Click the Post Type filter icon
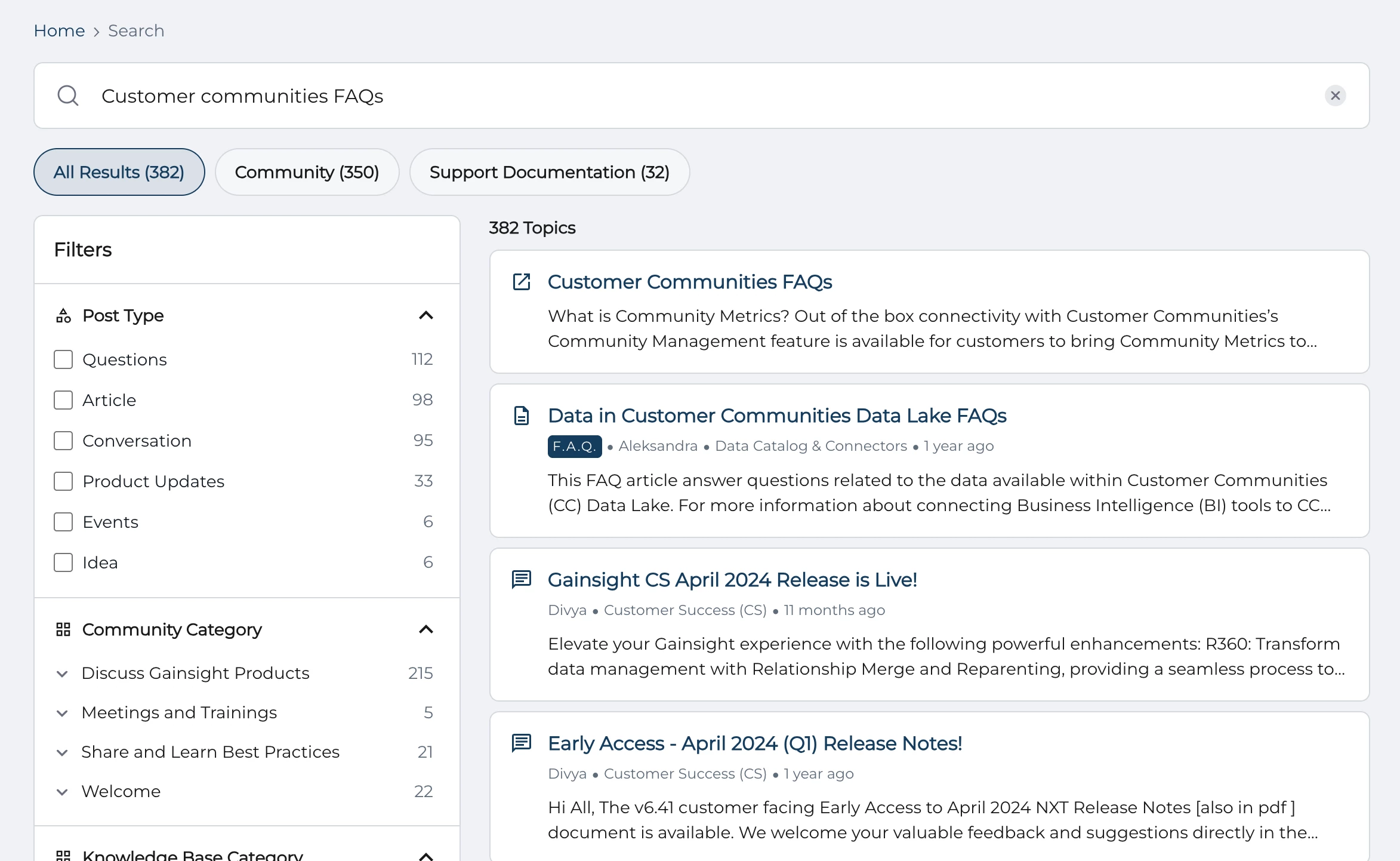Viewport: 1400px width, 861px height. (63, 315)
